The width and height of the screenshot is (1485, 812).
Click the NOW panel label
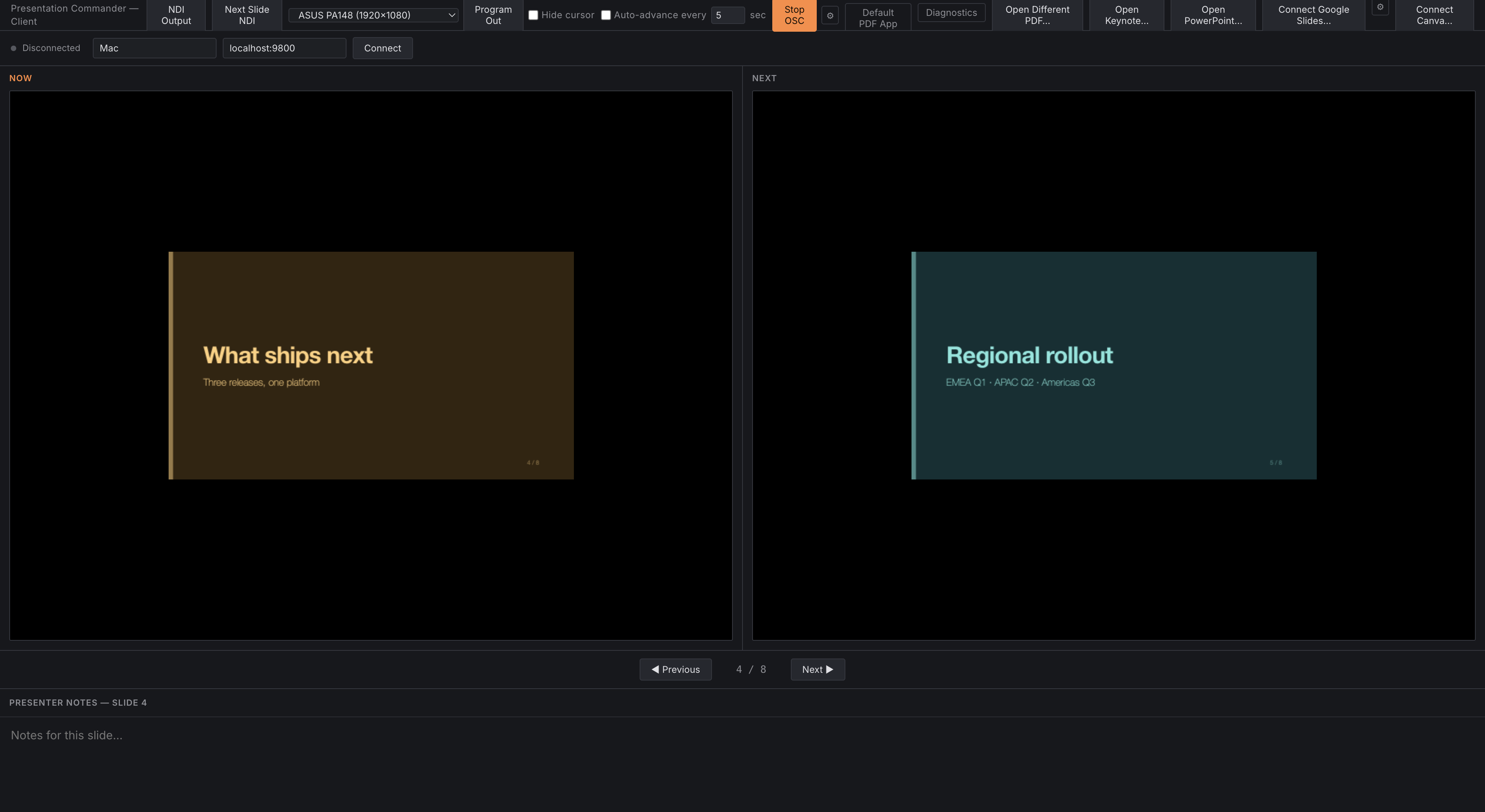point(20,78)
